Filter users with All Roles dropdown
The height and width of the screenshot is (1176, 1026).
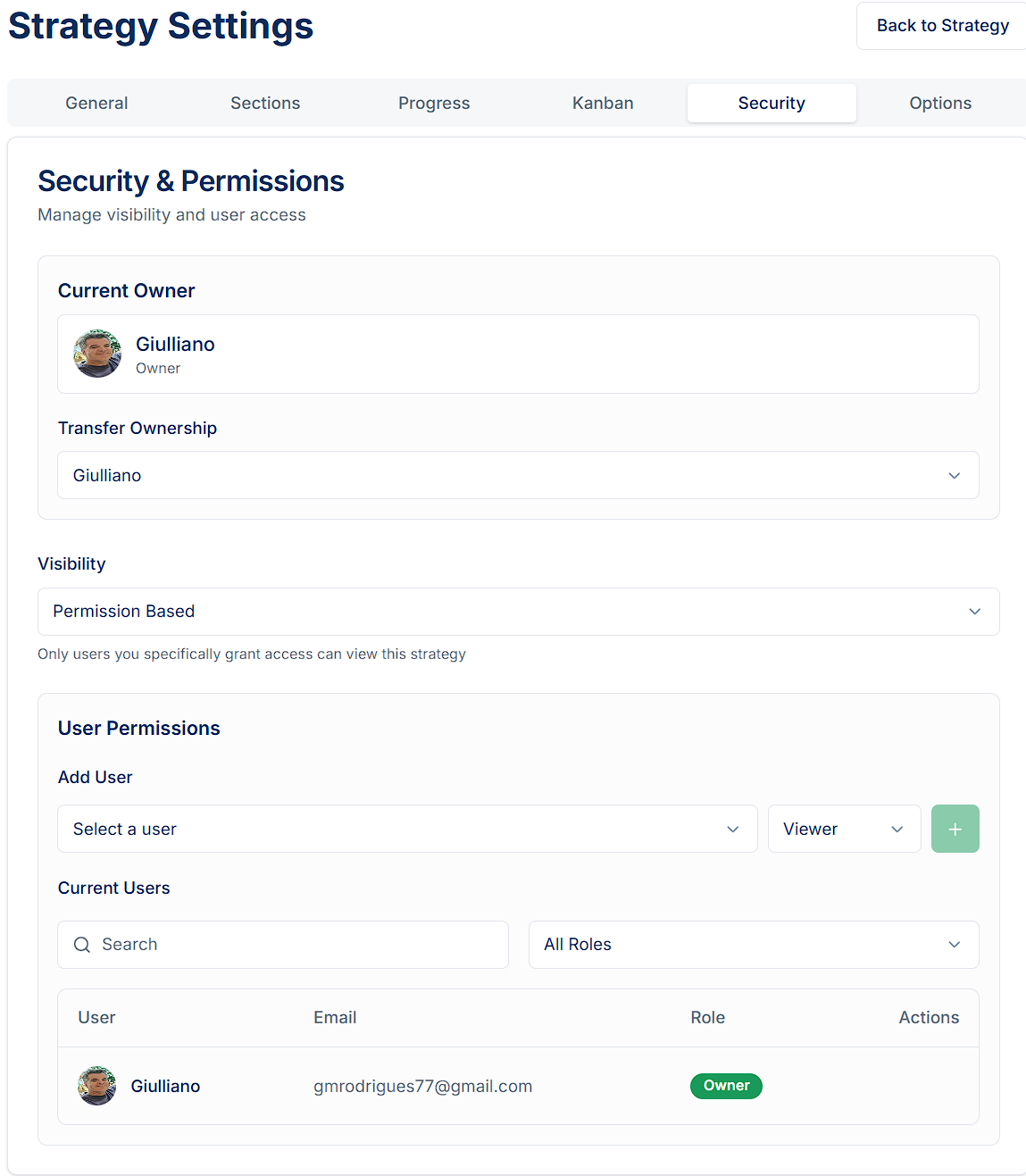pos(754,945)
